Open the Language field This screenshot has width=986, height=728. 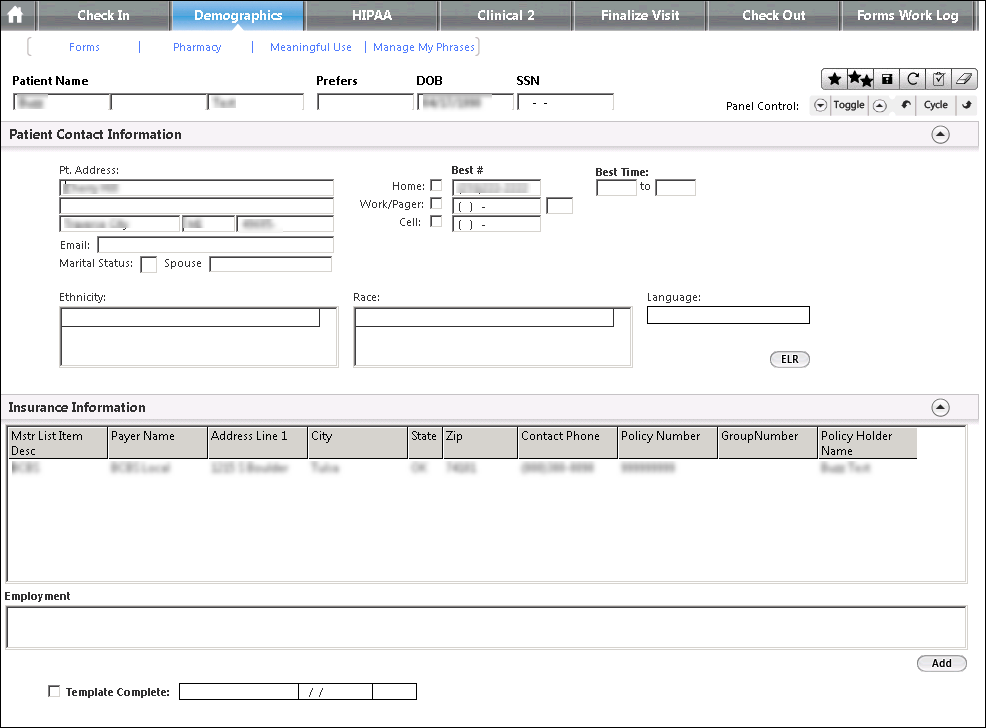click(x=728, y=315)
